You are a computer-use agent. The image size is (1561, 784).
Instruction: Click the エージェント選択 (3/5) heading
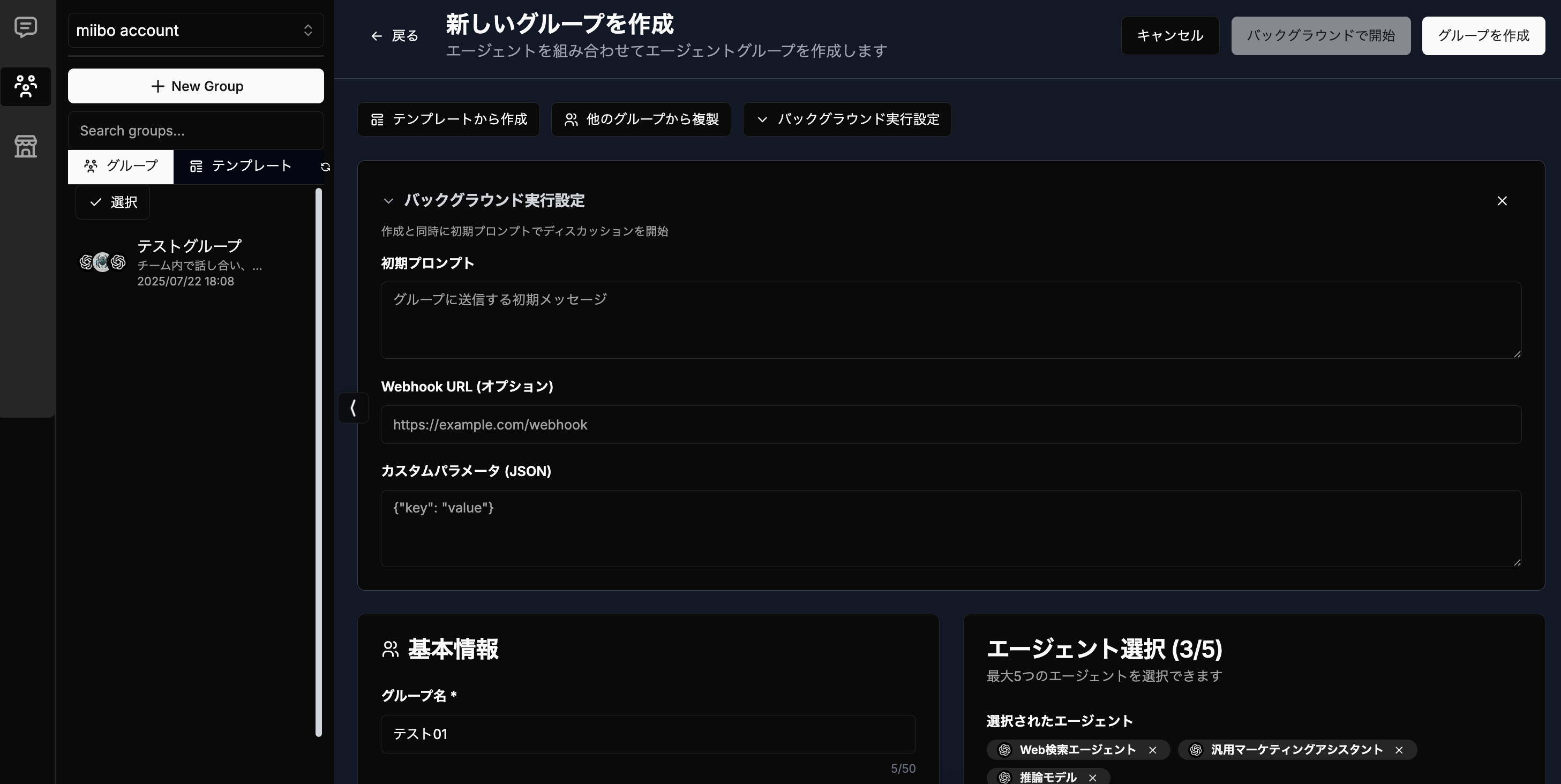coord(1104,650)
